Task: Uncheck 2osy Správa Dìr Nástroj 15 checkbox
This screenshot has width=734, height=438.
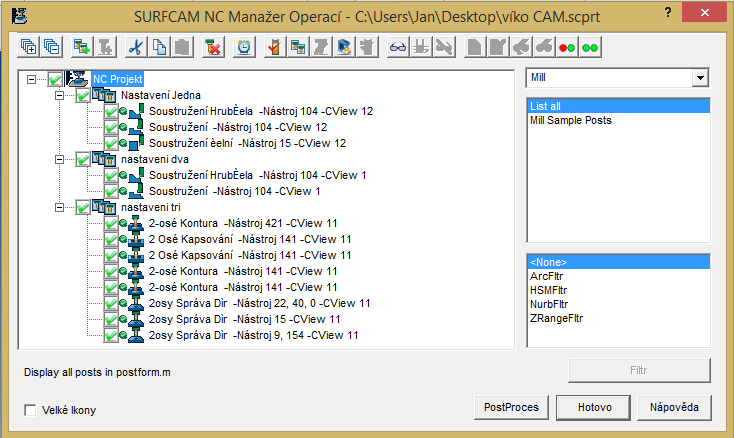Action: (111, 320)
